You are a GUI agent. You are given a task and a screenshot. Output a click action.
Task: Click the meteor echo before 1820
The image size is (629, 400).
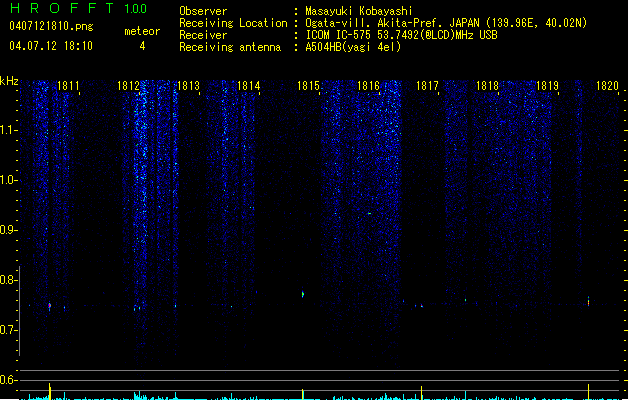588,302
